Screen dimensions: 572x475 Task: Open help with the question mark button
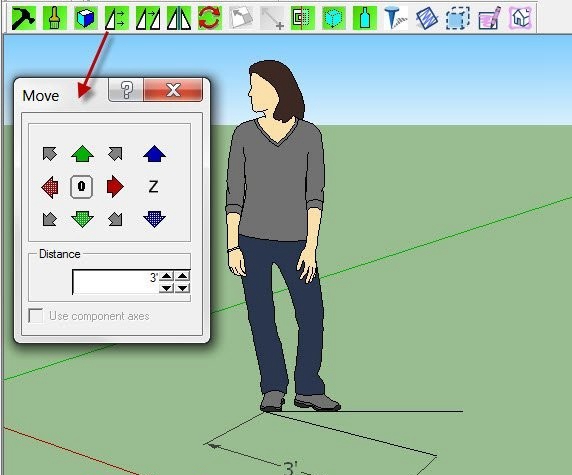(x=126, y=90)
